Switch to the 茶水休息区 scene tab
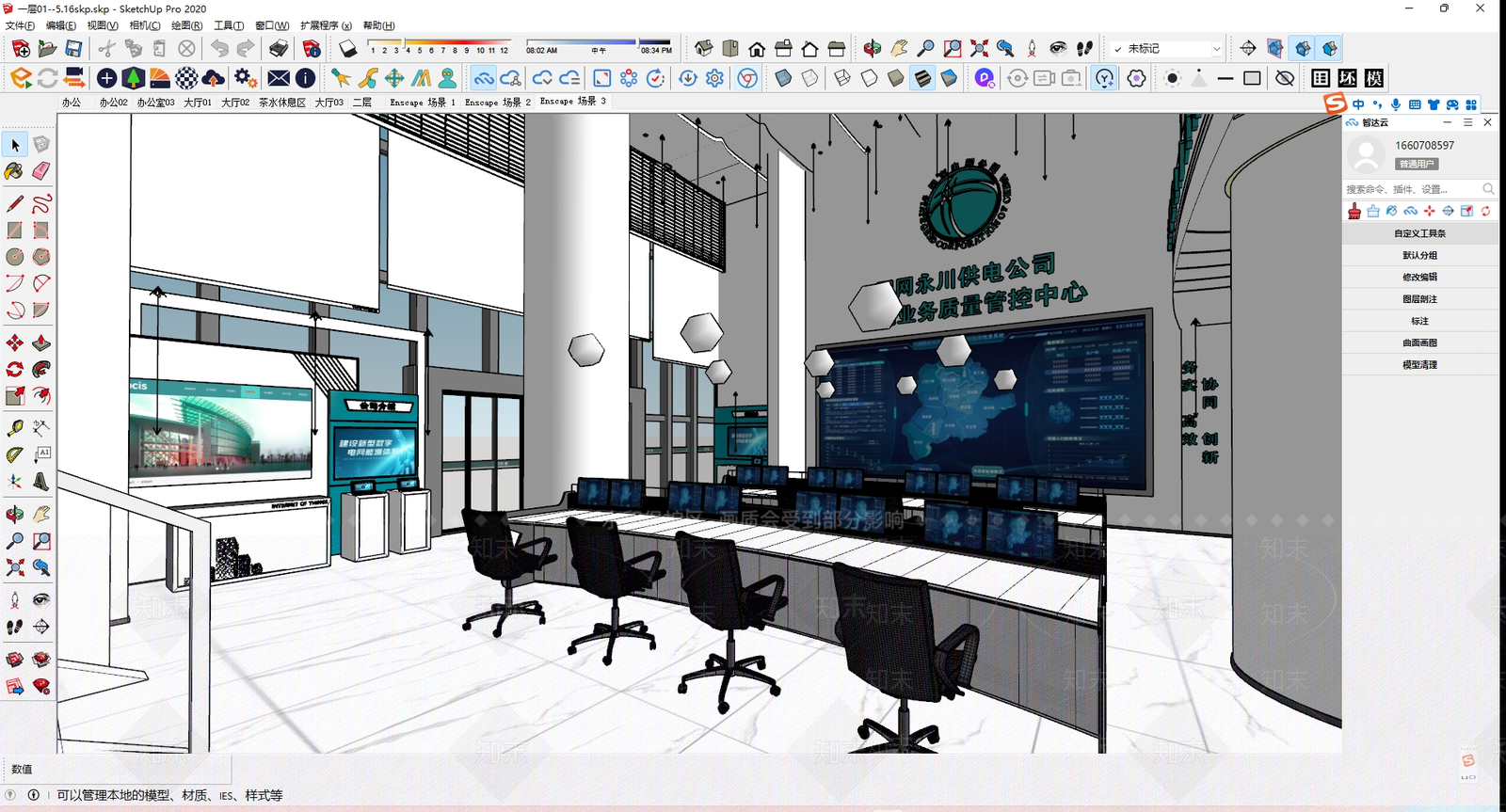The image size is (1506, 812). (x=282, y=103)
